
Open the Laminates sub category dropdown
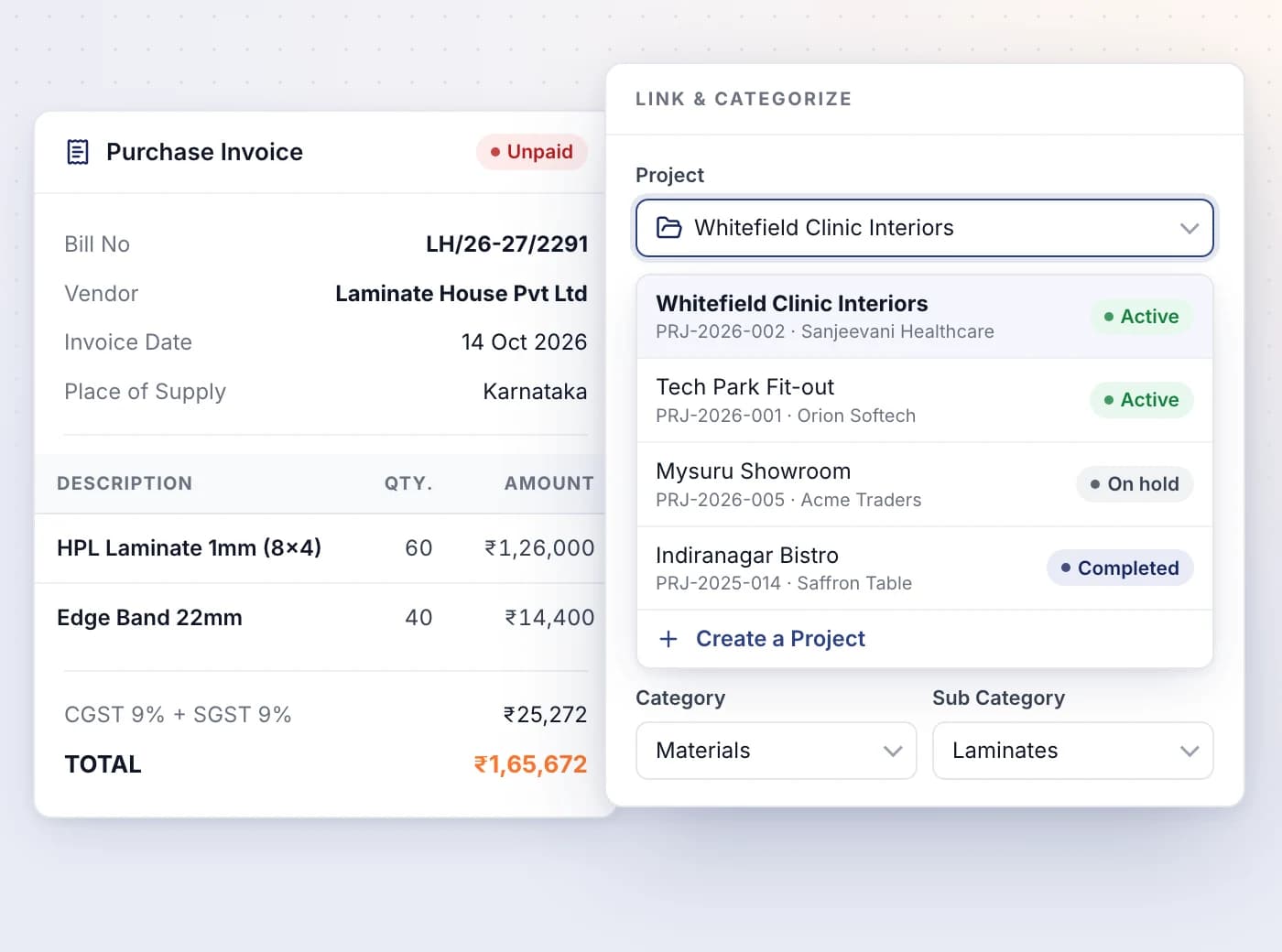(x=1072, y=751)
